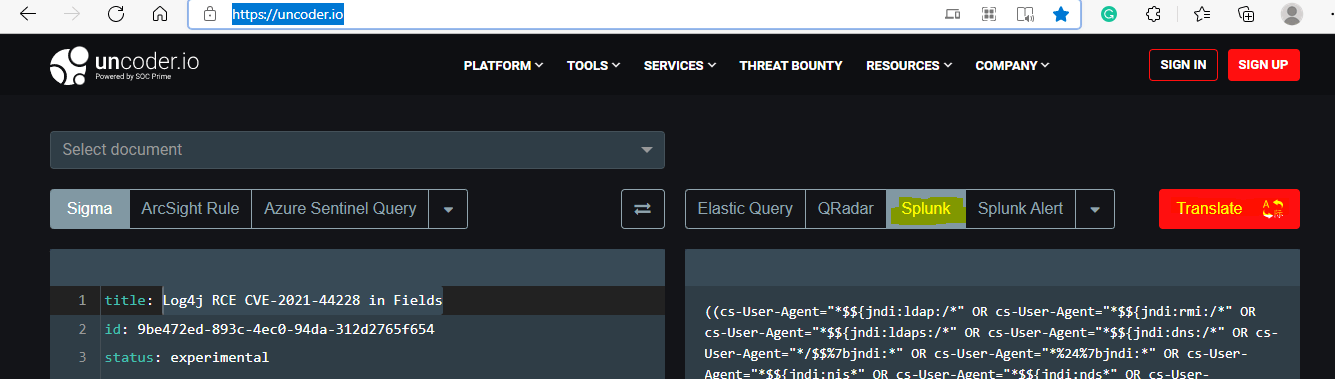The width and height of the screenshot is (1335, 379).
Task: Reload the current page
Action: coord(116,15)
